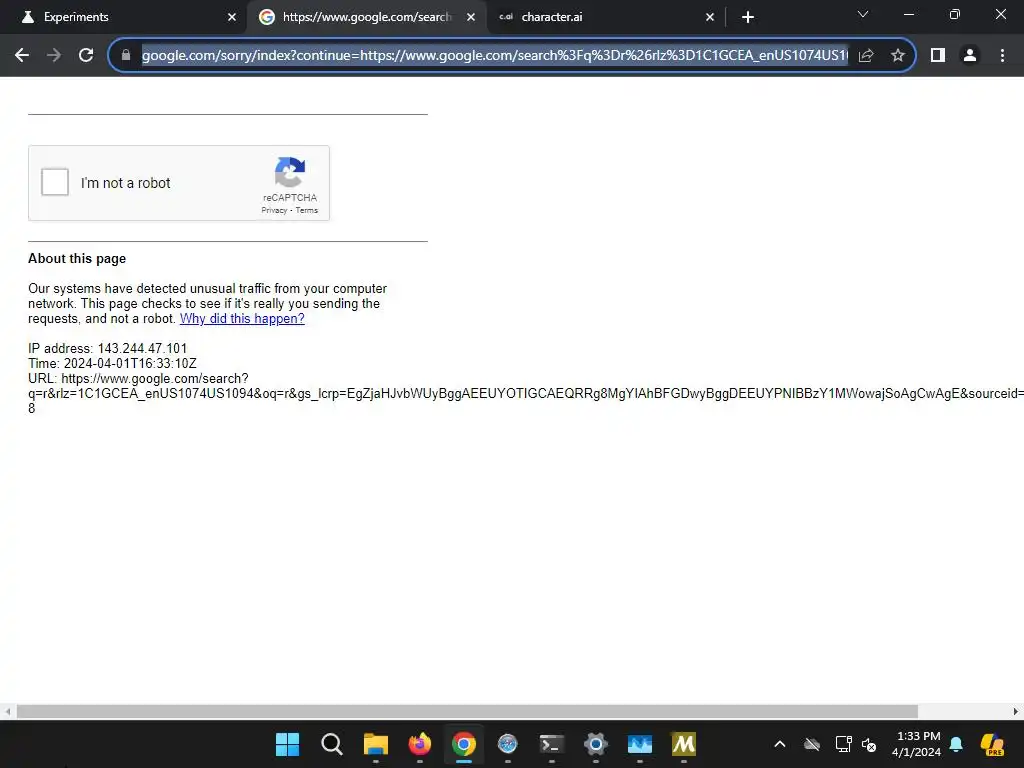Viewport: 1024px width, 768px height.
Task: Click the Time: 2024-04-01T16:33:10Z line
Action: click(112, 363)
